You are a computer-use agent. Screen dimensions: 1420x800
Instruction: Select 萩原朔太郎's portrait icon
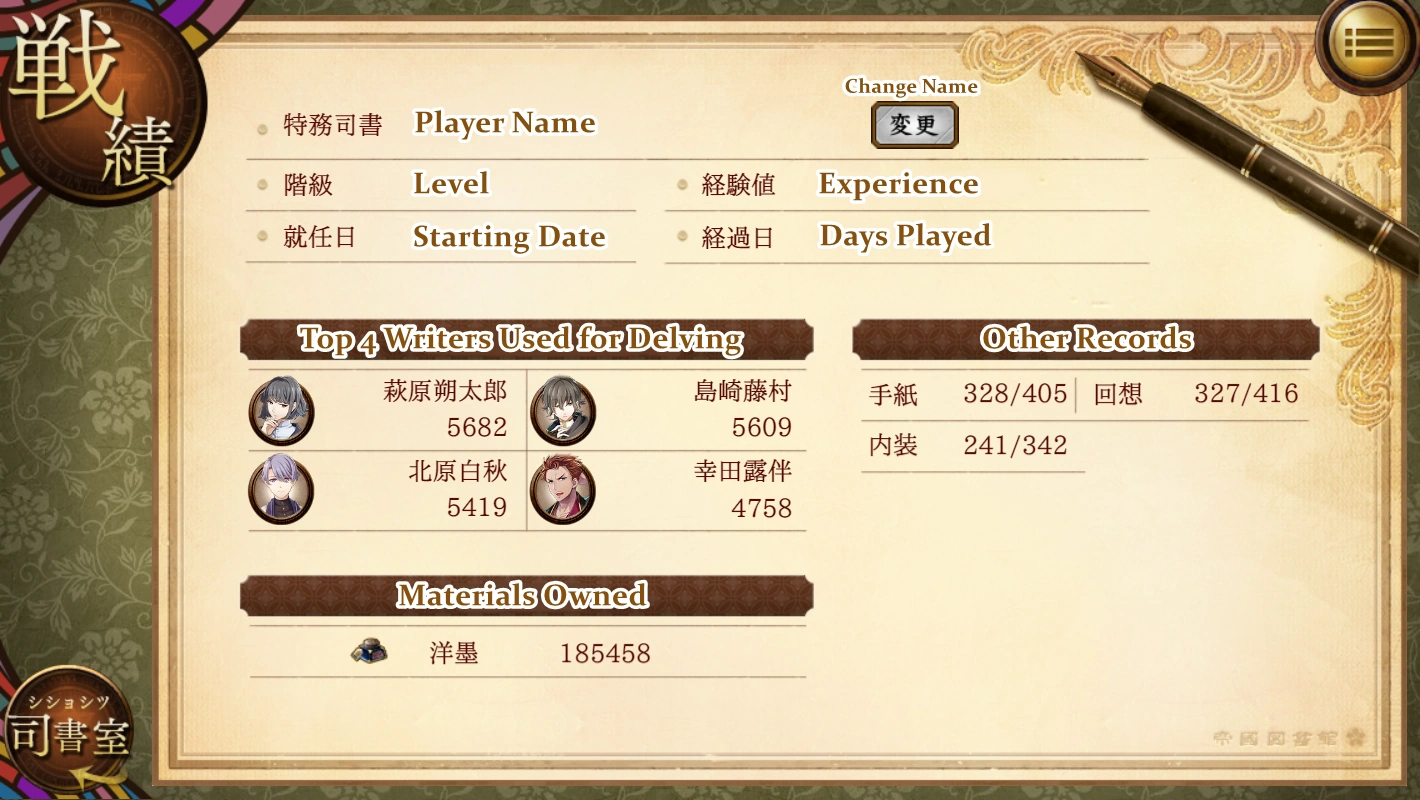tap(282, 411)
